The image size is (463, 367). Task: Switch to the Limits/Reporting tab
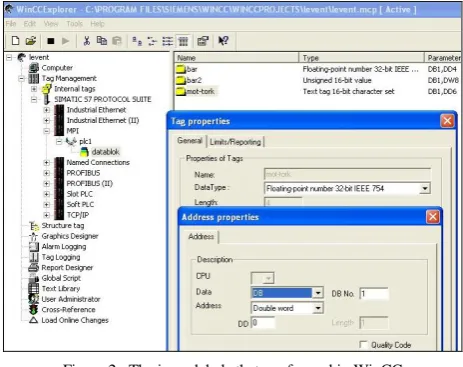[x=235, y=142]
